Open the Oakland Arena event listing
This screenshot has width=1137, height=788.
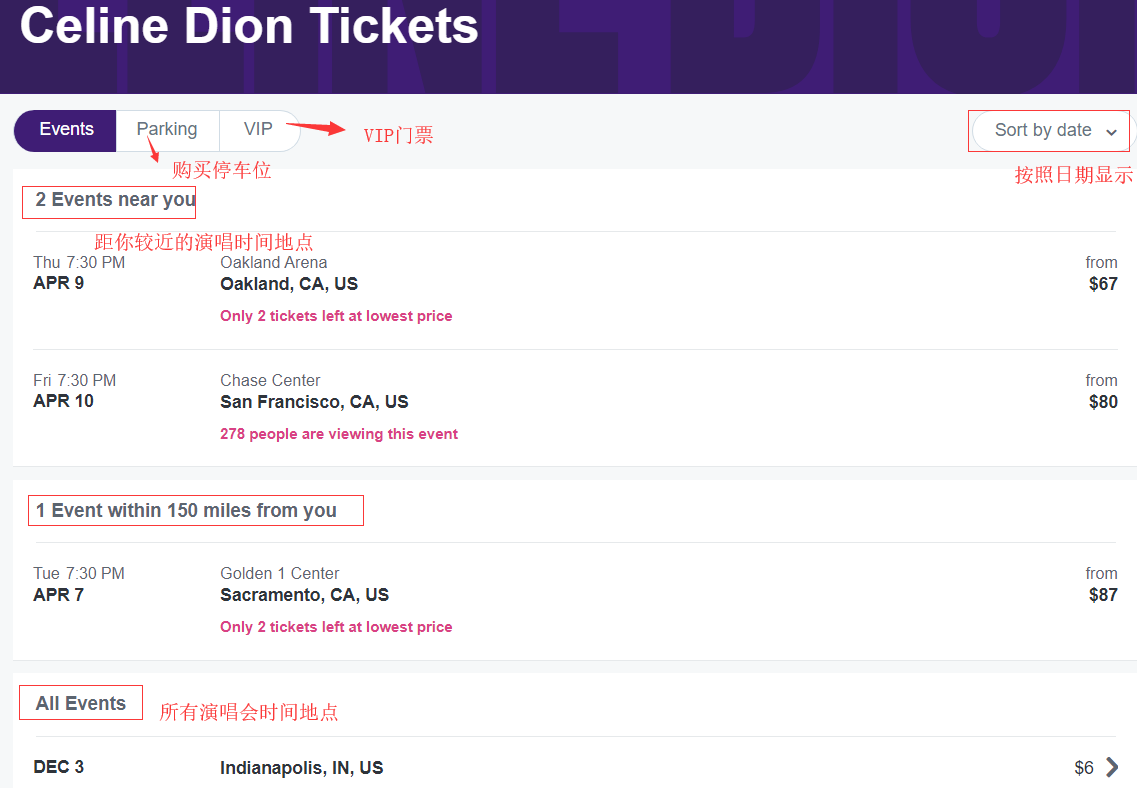[273, 263]
